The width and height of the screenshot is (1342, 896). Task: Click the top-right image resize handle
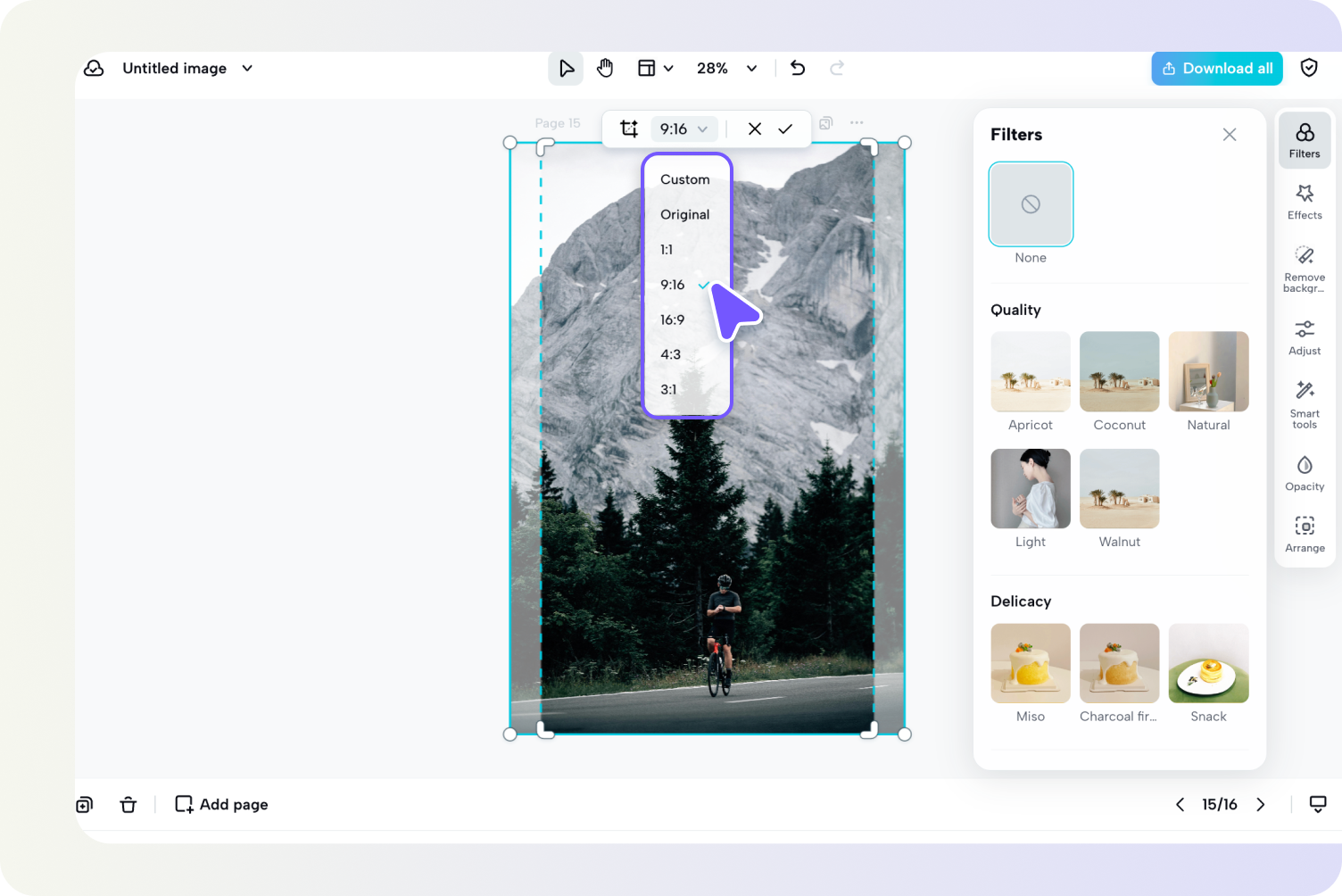(905, 143)
